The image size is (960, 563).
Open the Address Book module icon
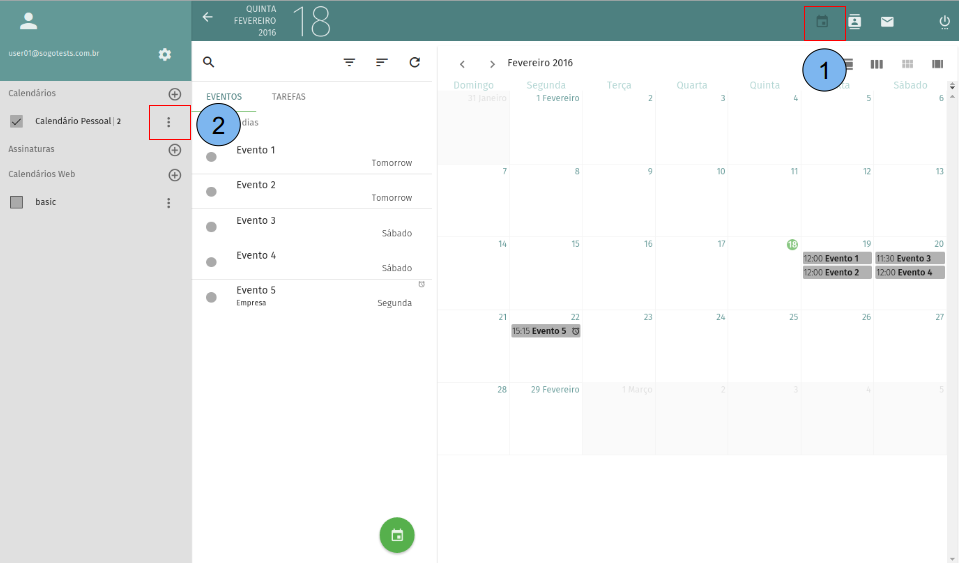tap(854, 21)
